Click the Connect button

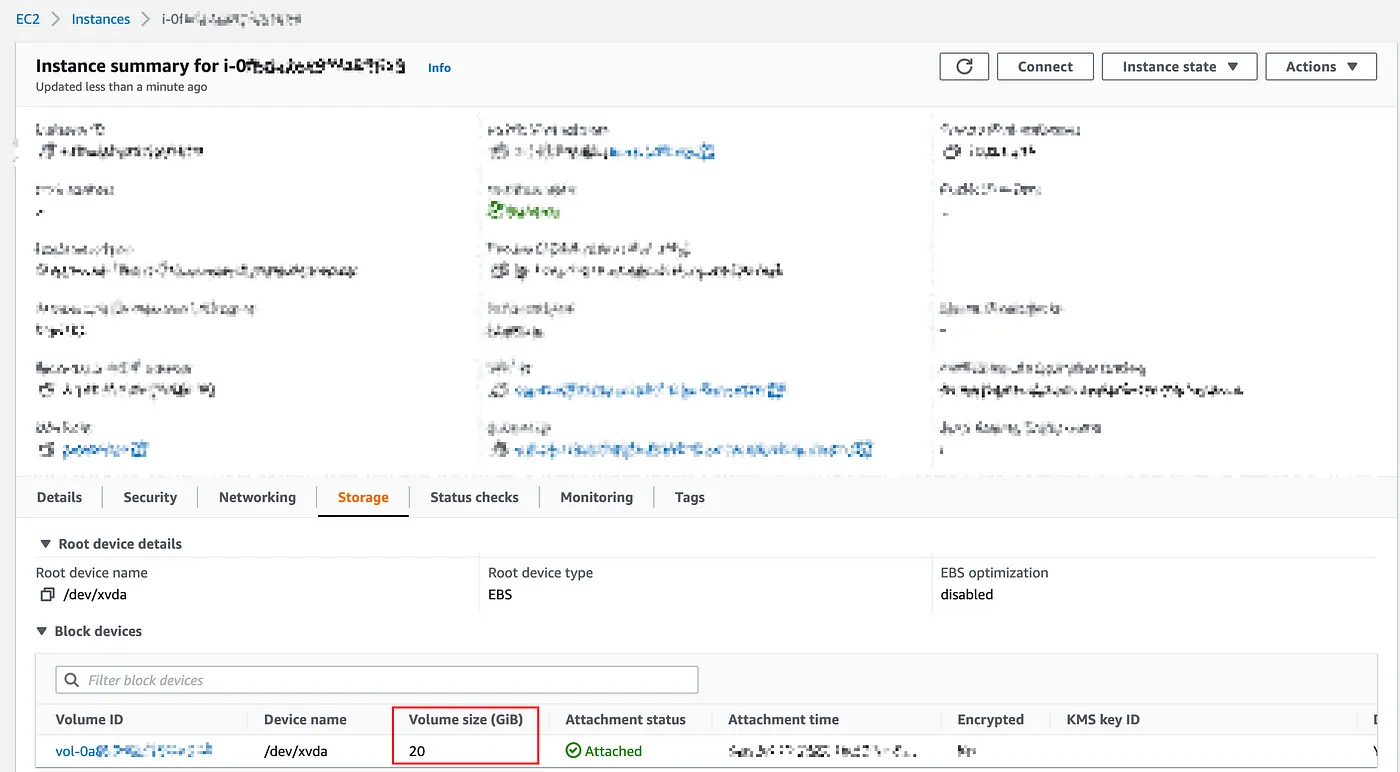[1045, 66]
